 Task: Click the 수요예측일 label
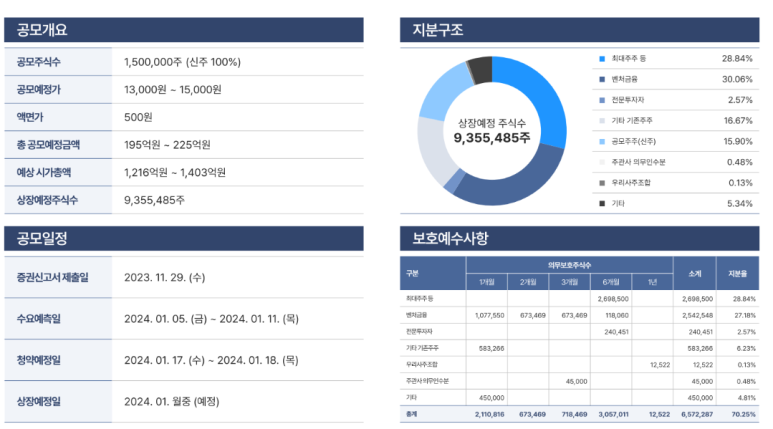(x=38, y=319)
